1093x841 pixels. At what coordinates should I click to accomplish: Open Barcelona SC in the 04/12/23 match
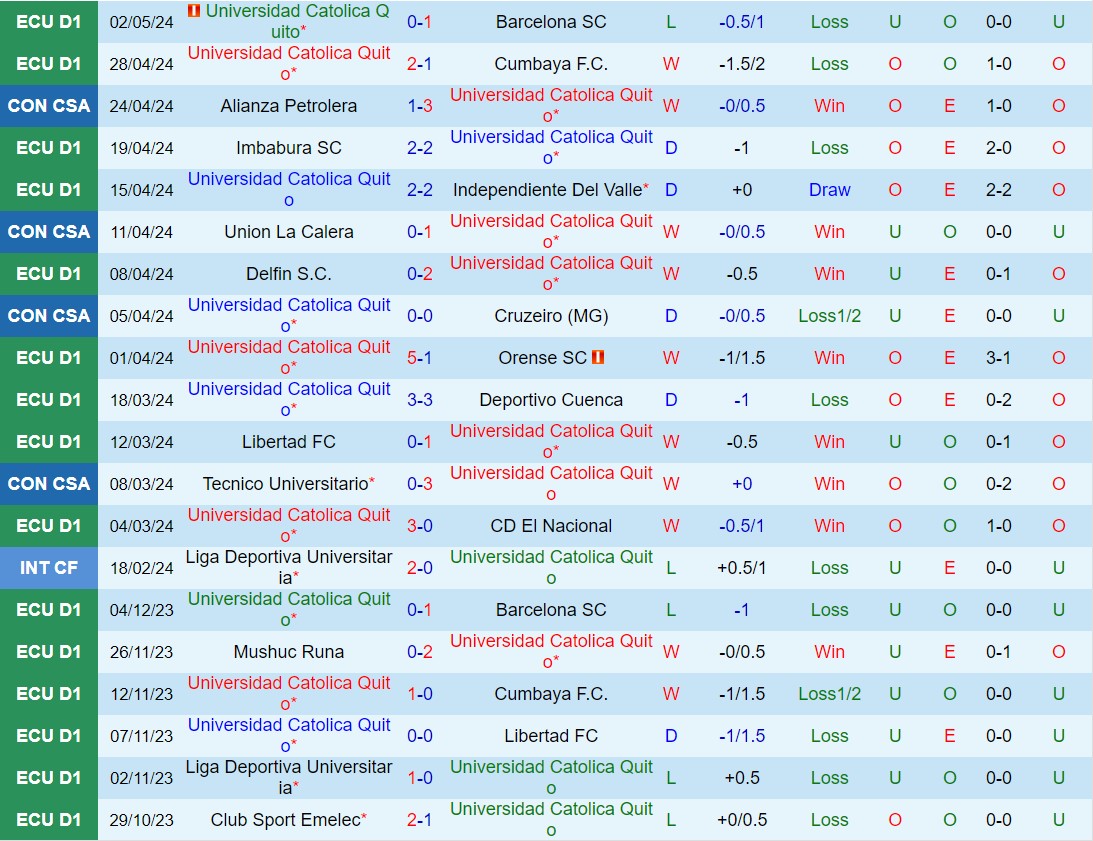pyautogui.click(x=551, y=609)
